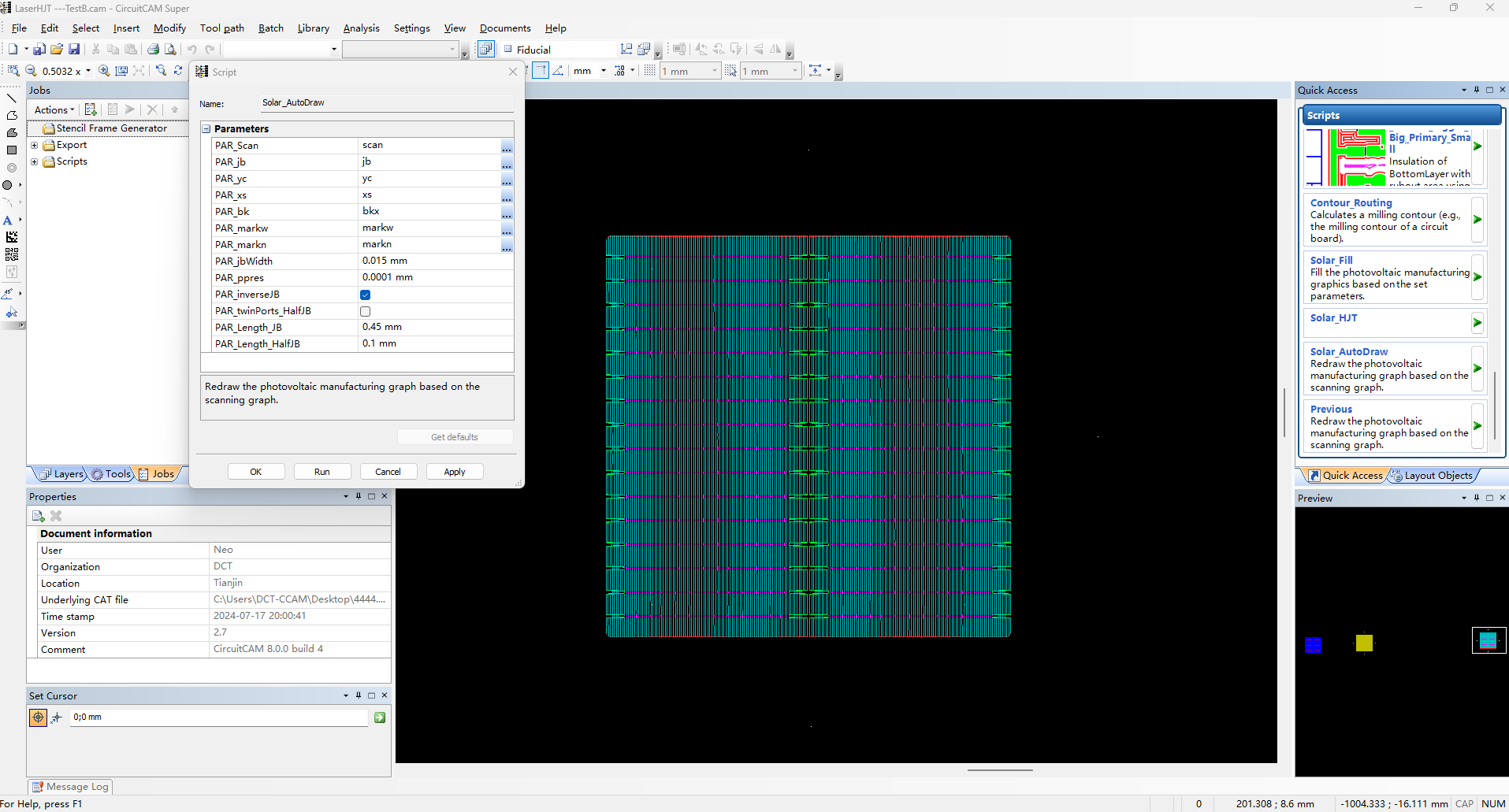Switch to the Layers tab
1509x812 pixels.
[61, 474]
